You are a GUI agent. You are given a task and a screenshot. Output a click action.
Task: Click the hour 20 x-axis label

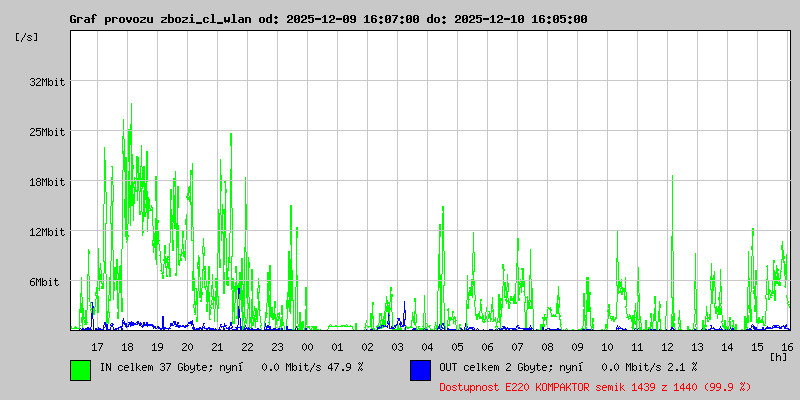tap(187, 347)
